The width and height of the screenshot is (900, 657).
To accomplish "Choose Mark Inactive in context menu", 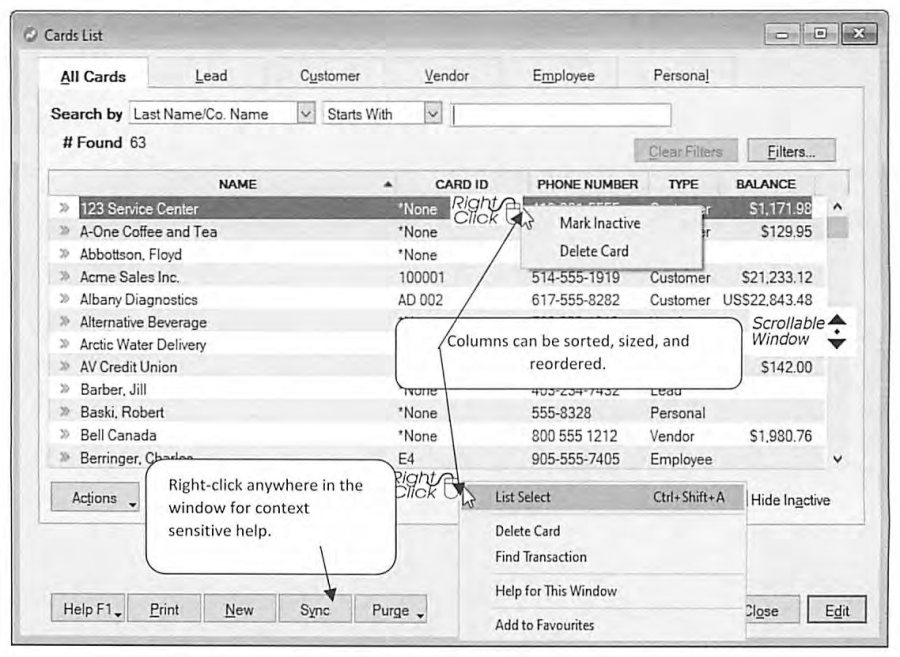I will coord(600,223).
